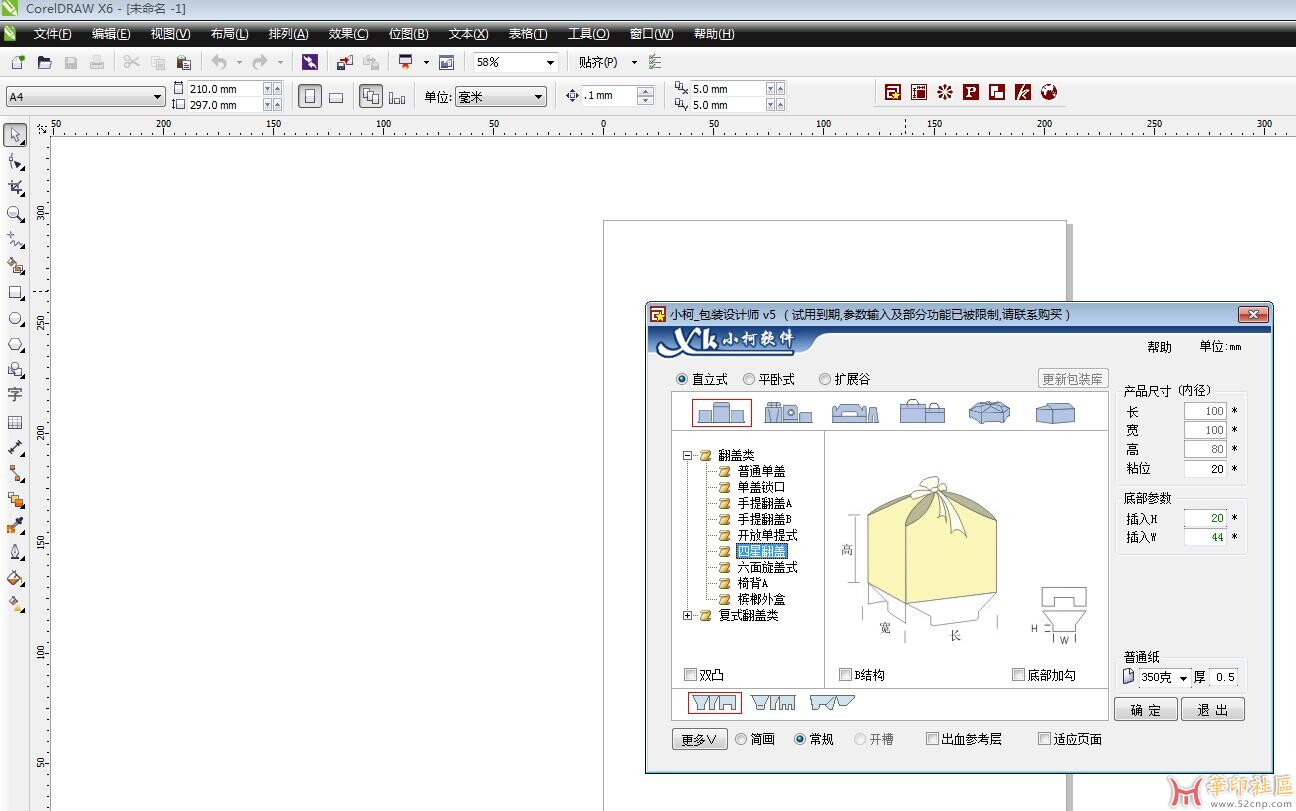Choose the hexagonal box style thumbnail

989,412
